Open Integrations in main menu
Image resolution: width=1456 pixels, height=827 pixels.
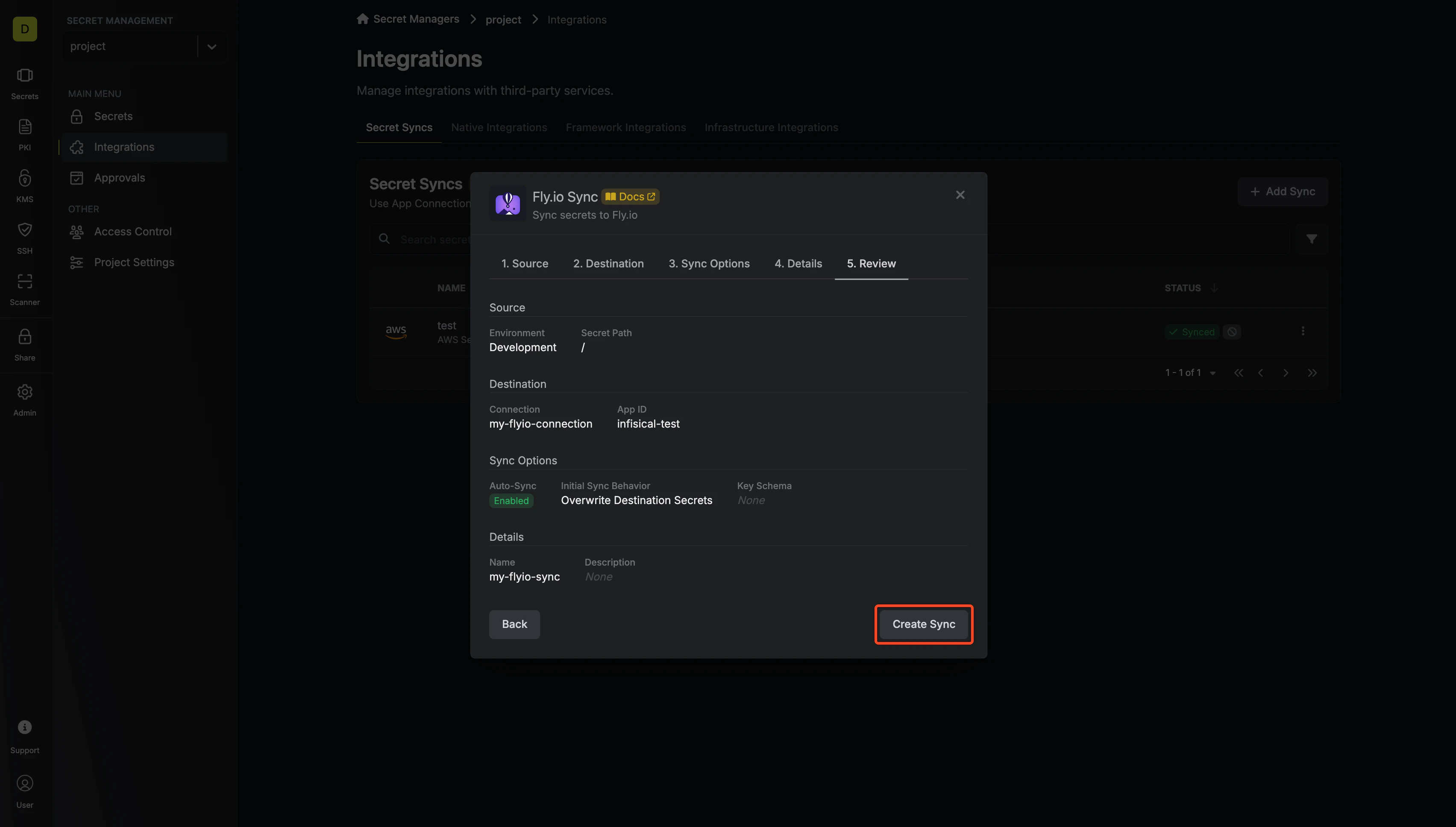pyautogui.click(x=144, y=147)
